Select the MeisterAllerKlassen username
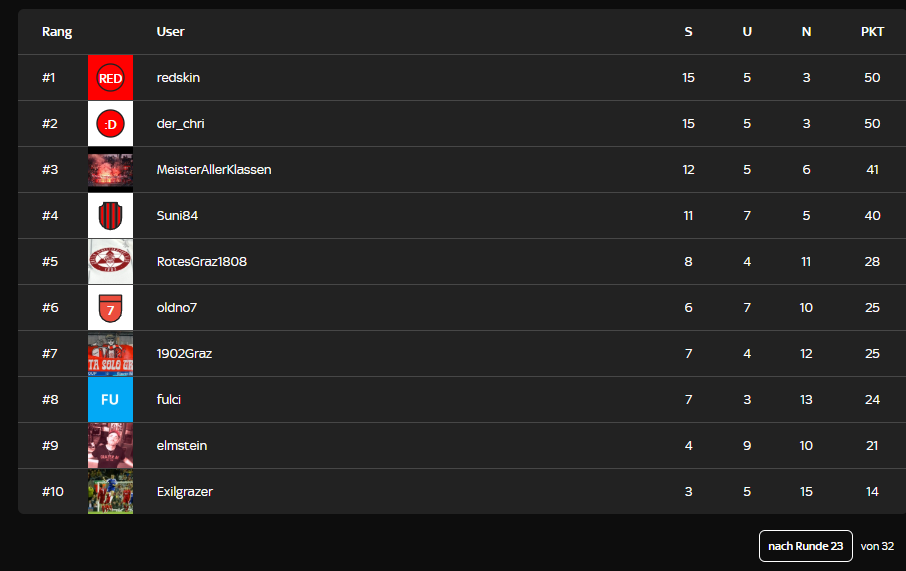Screen dimensions: 906x571 [214, 170]
